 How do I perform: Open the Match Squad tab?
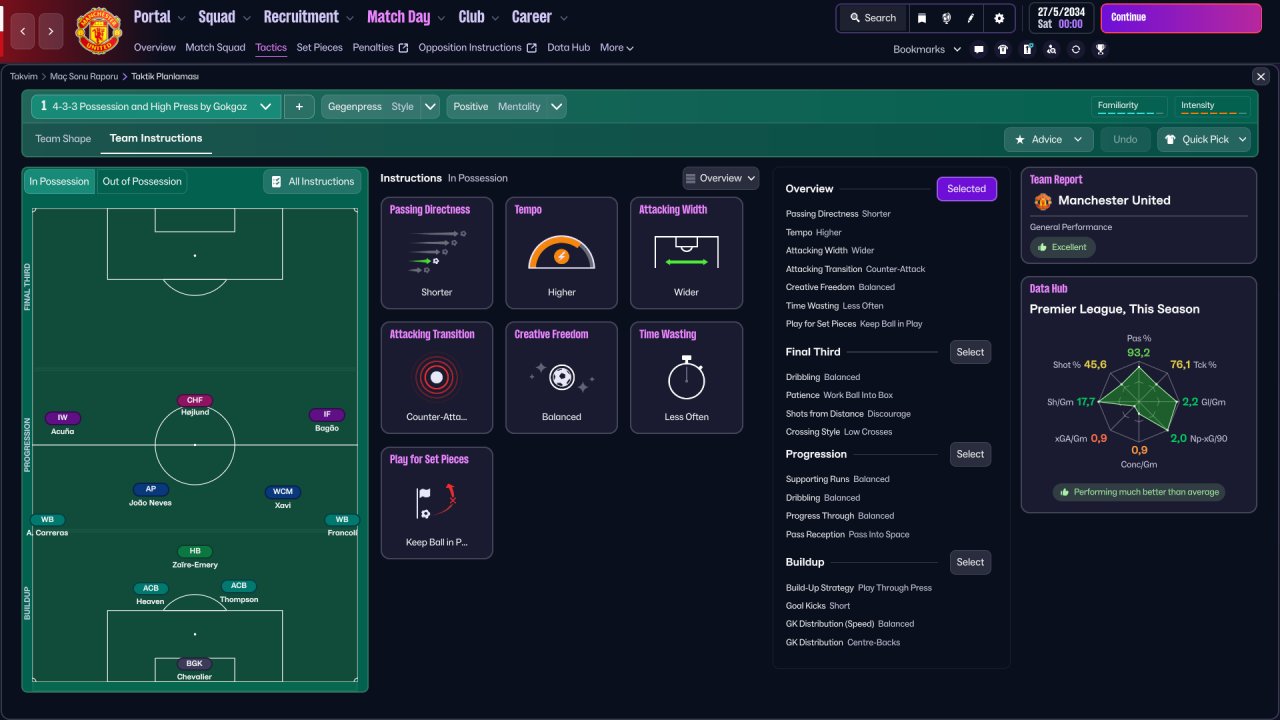click(x=215, y=47)
